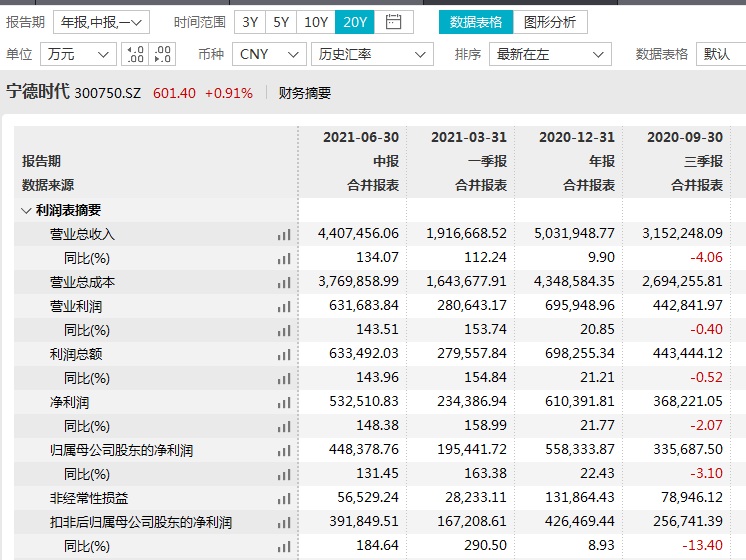
Task: Select 20Y time range
Action: coord(355,22)
